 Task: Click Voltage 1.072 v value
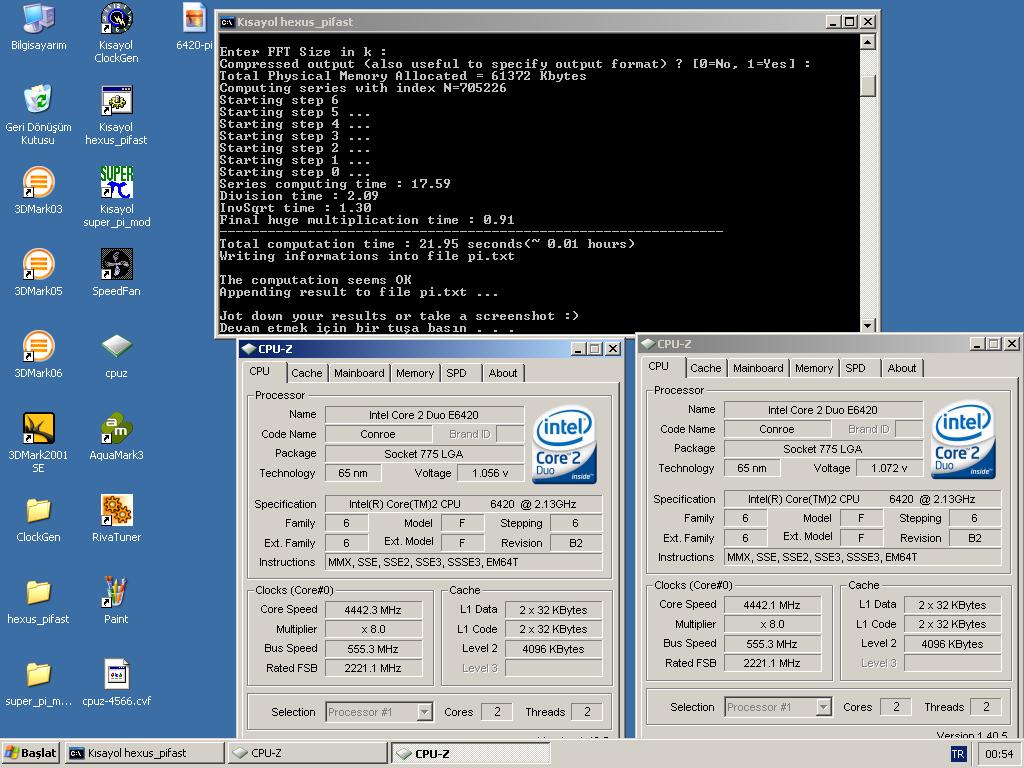point(889,468)
